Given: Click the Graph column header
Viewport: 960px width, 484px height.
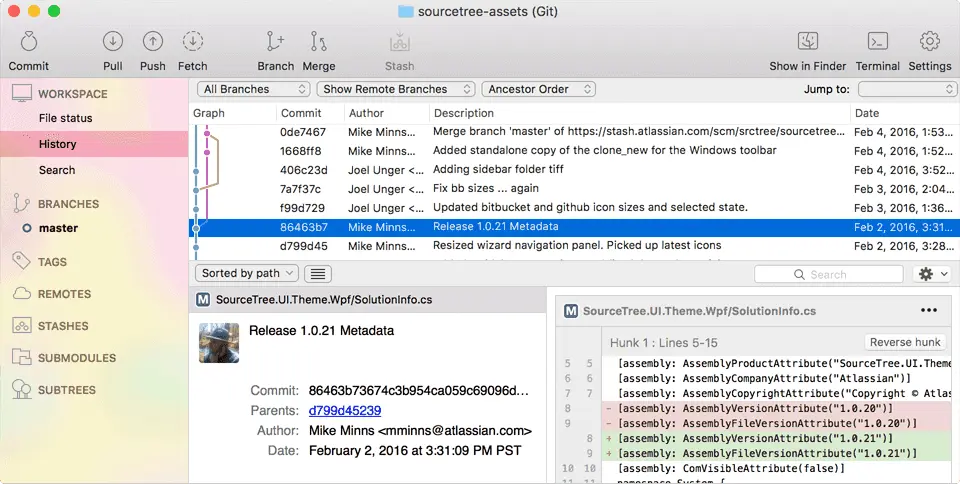Looking at the screenshot, I should click(209, 113).
